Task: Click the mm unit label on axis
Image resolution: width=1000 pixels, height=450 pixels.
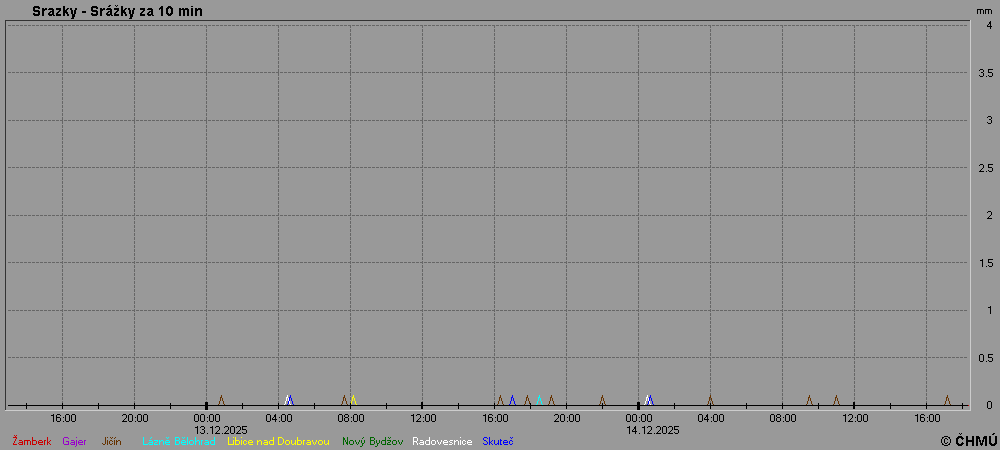Action: 984,10
